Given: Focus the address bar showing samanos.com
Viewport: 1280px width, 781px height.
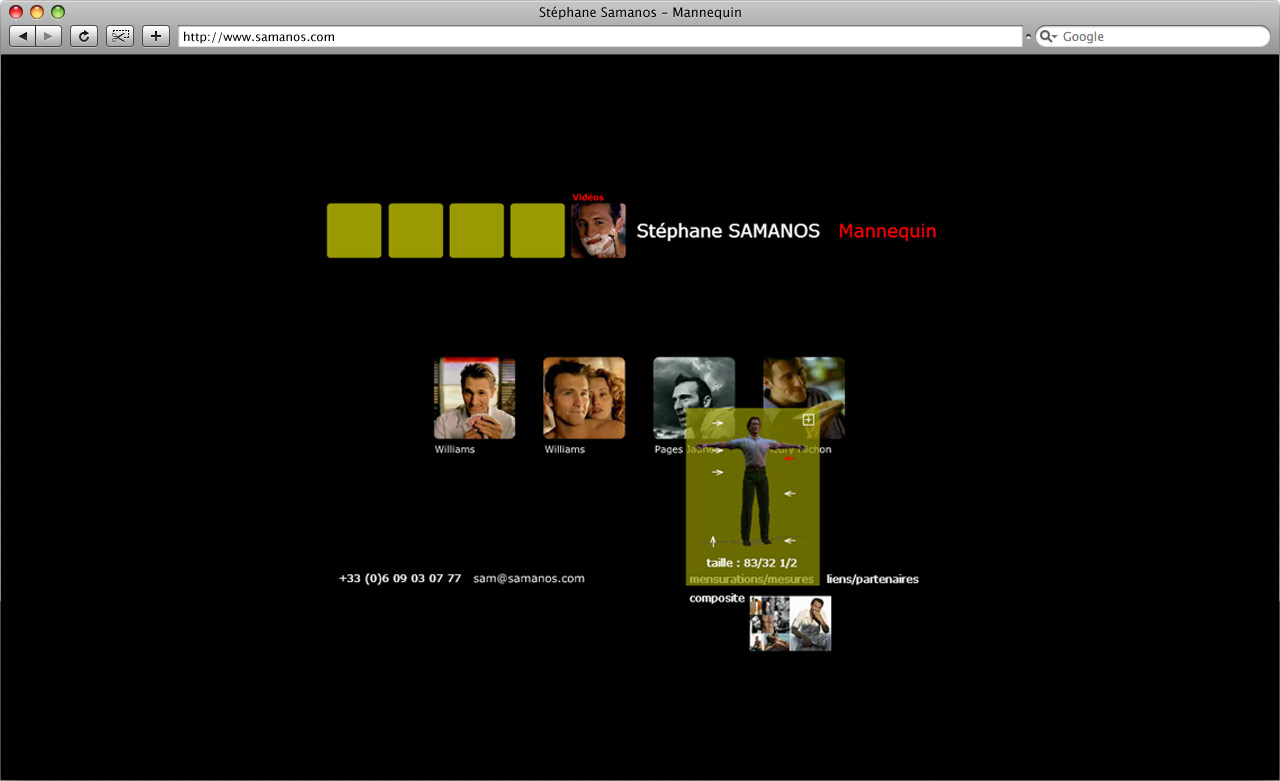Looking at the screenshot, I should 600,37.
